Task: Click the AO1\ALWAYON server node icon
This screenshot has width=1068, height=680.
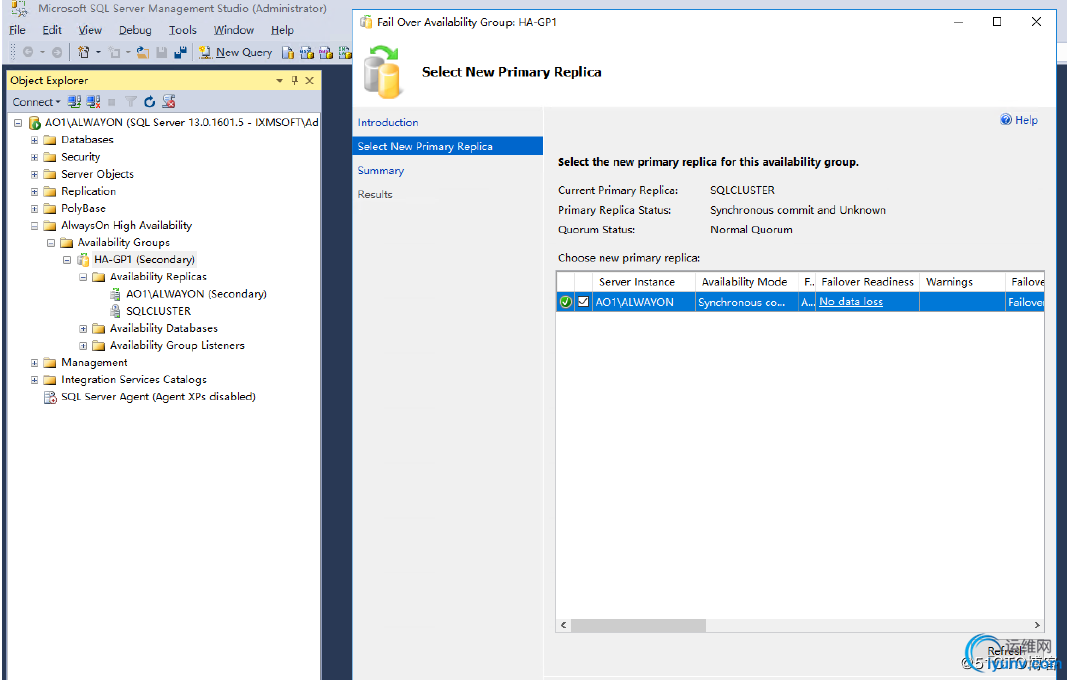Action: pyautogui.click(x=35, y=123)
